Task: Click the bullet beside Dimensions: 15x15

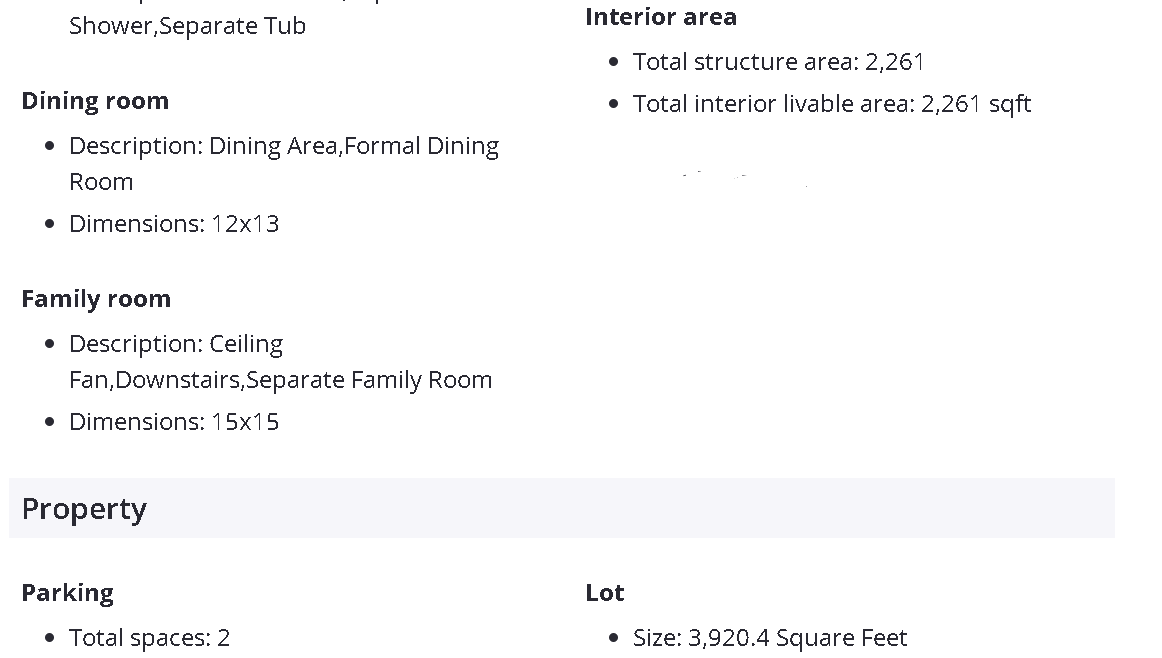Action: point(50,422)
